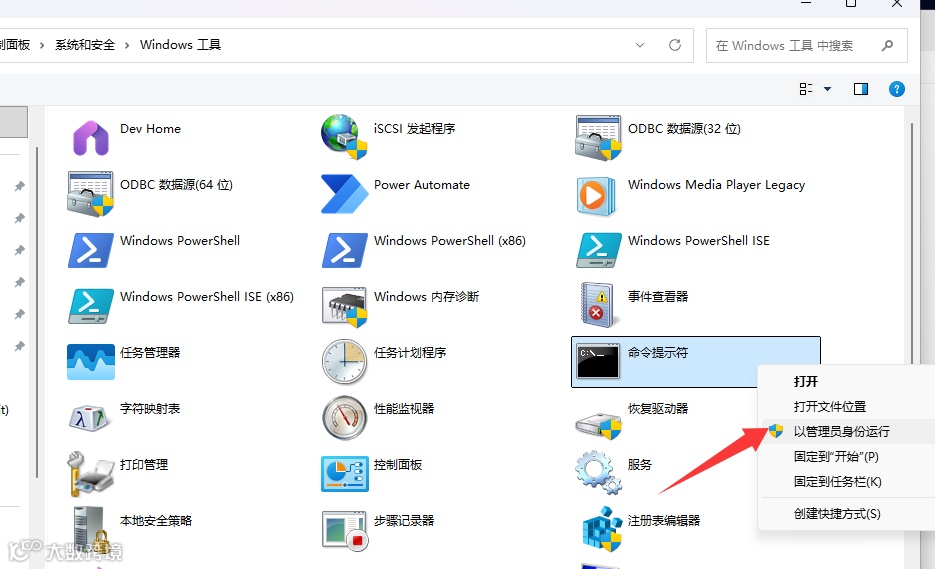The image size is (935, 569).
Task: Choose 固定到"开始"(P) in context menu
Action: 836,456
